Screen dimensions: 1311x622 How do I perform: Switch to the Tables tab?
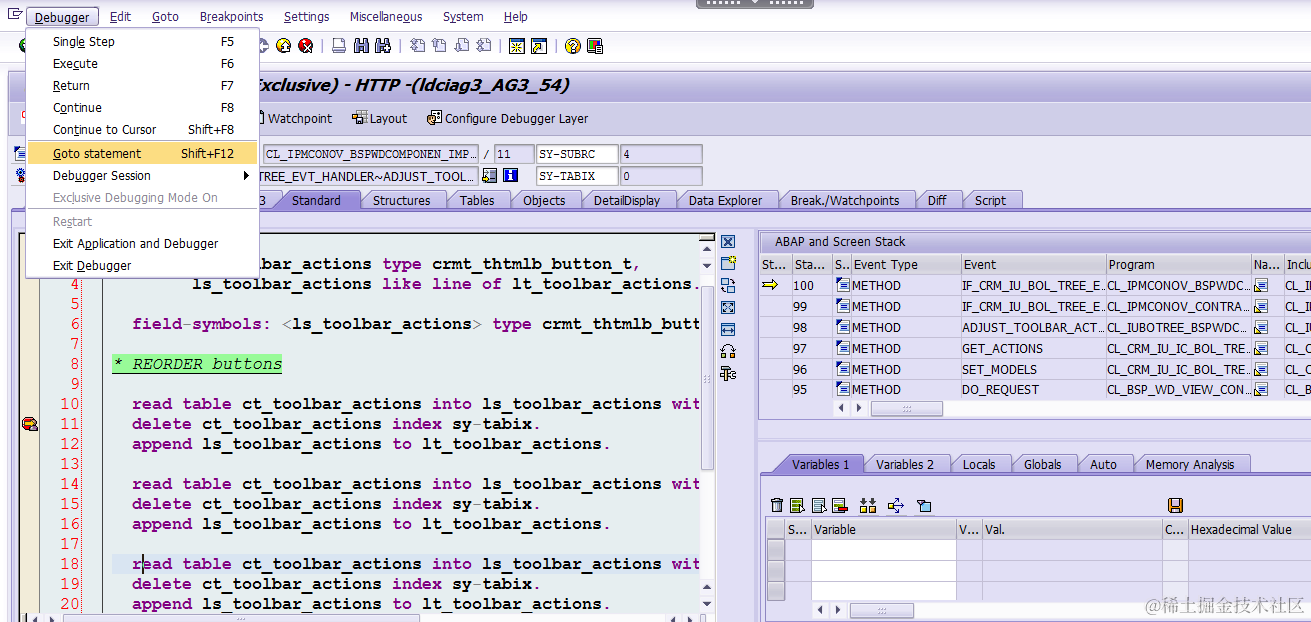pos(477,200)
